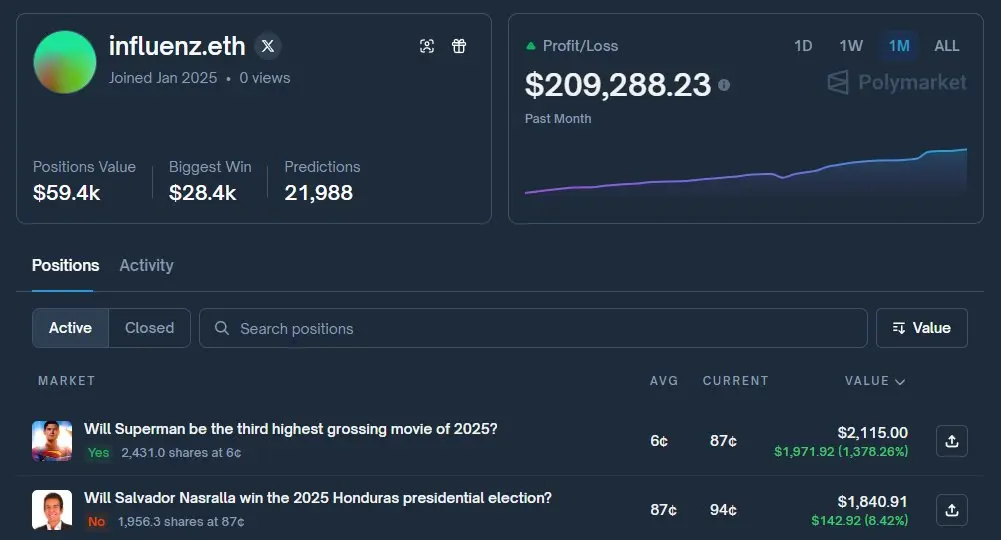This screenshot has height=540, width=1001.
Task: Click the influenz.eth gradient avatar
Action: pyautogui.click(x=64, y=62)
